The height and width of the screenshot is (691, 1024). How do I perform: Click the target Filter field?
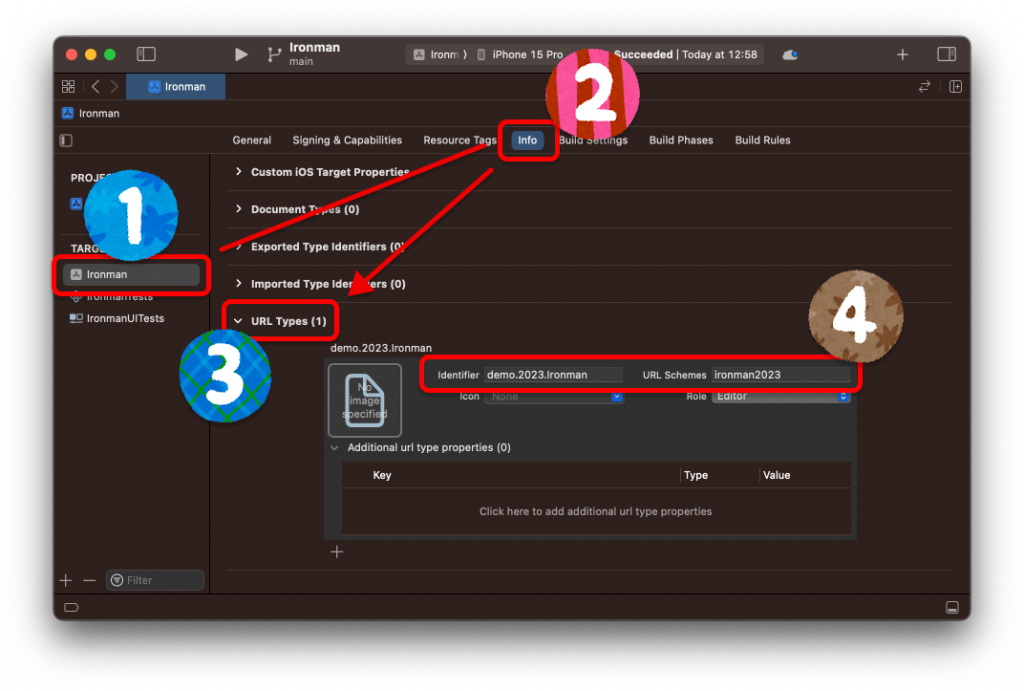tap(155, 580)
